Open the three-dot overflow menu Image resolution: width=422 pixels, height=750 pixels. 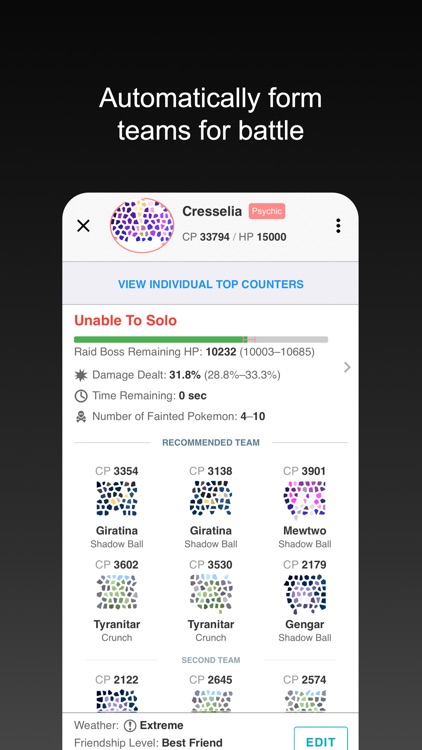[x=338, y=226]
